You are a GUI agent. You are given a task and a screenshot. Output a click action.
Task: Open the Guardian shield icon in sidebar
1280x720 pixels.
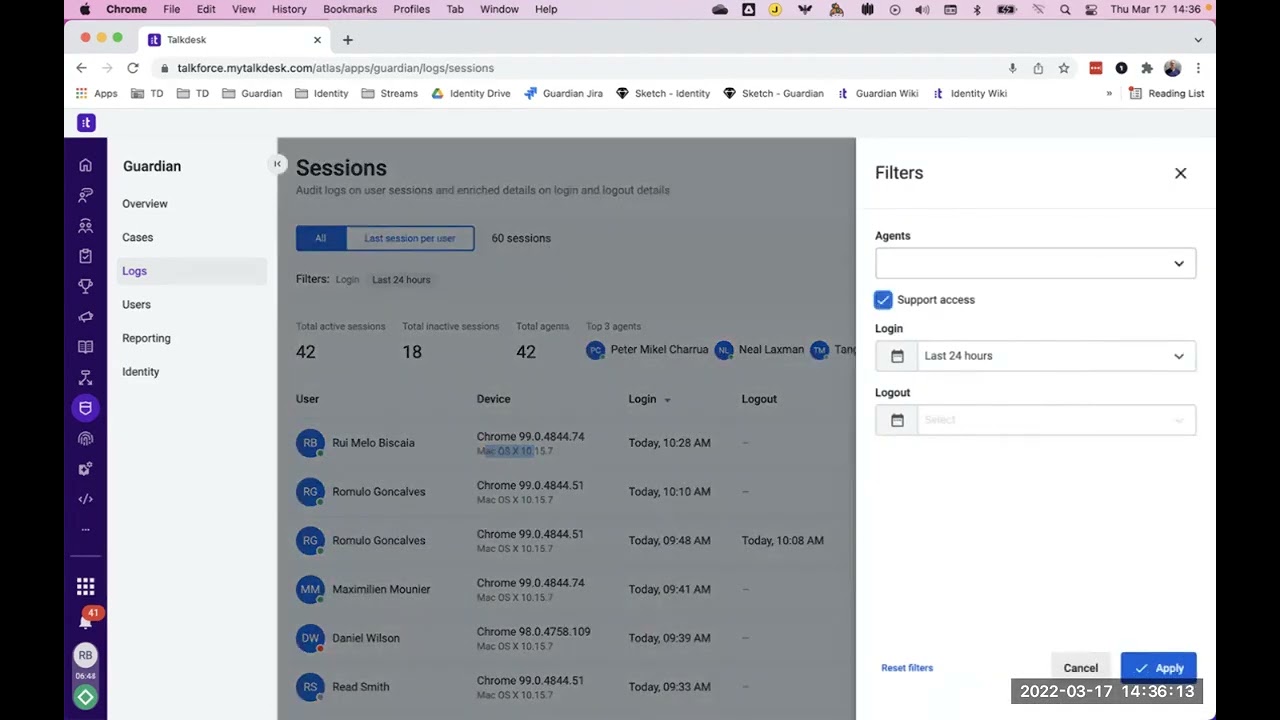(85, 408)
